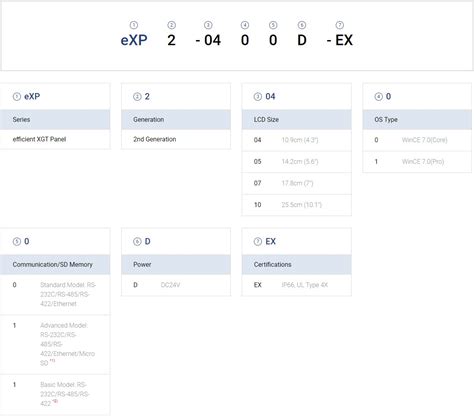Viewport: 474px width, 416px height.
Task: Click the DC24V power option row
Action: point(176,285)
